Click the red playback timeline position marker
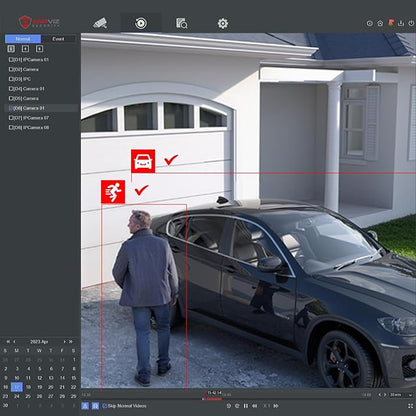The image size is (416, 416). (206, 393)
